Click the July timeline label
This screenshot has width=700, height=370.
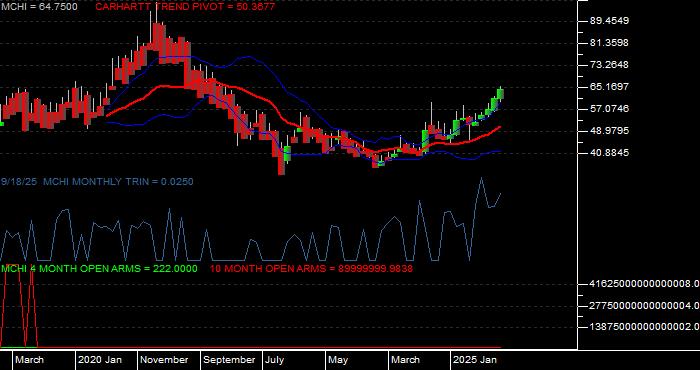274,360
